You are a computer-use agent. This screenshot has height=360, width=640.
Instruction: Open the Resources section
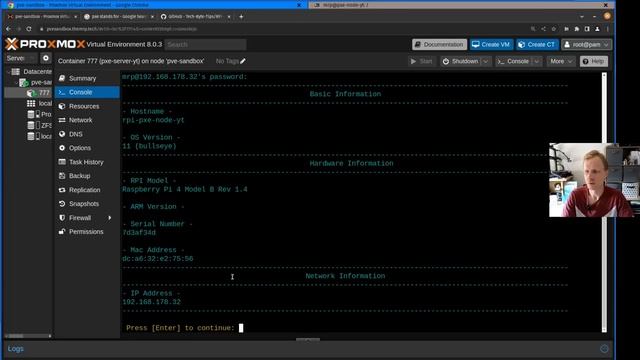87,106
